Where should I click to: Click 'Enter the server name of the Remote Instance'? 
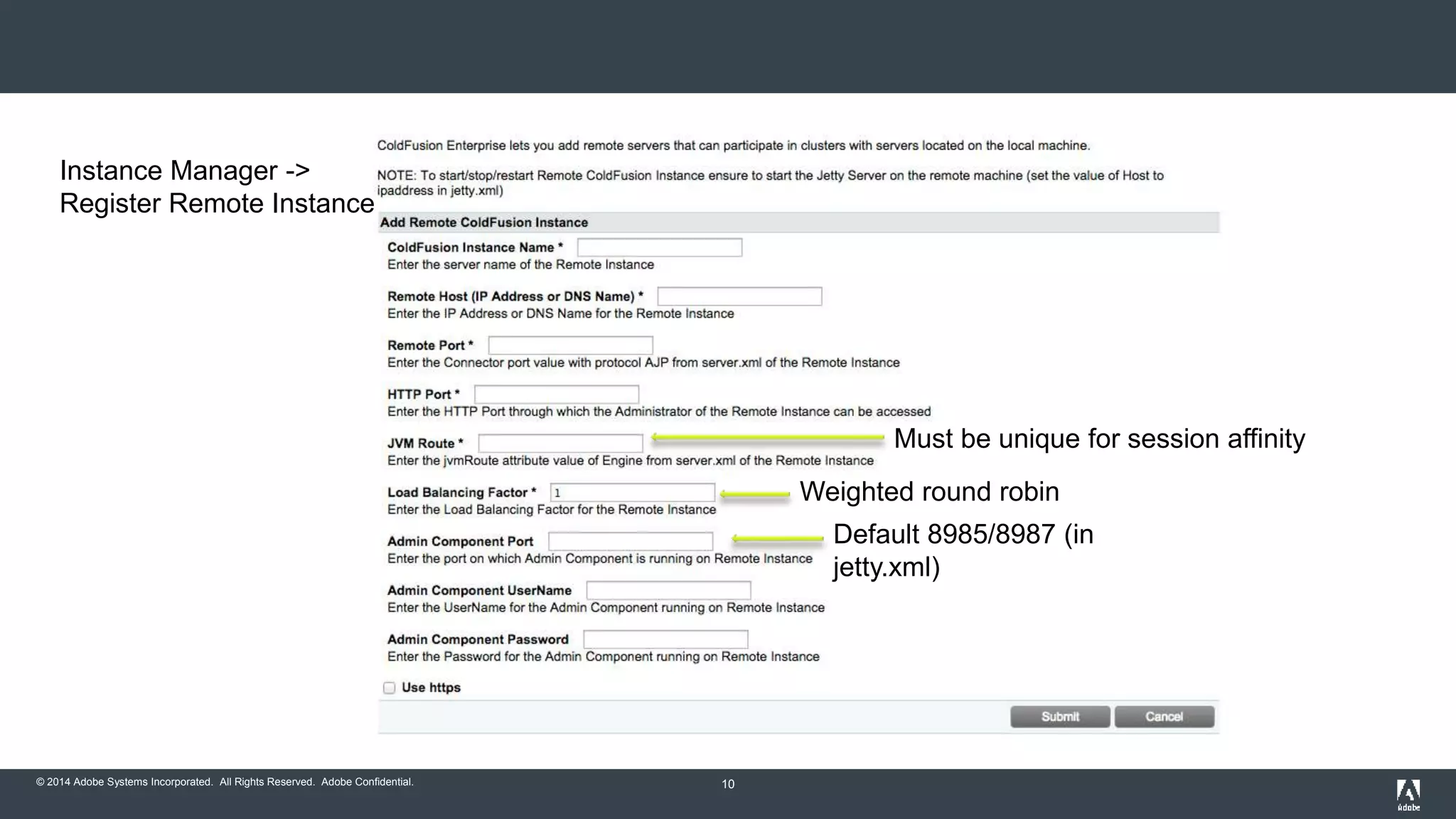tap(520, 264)
